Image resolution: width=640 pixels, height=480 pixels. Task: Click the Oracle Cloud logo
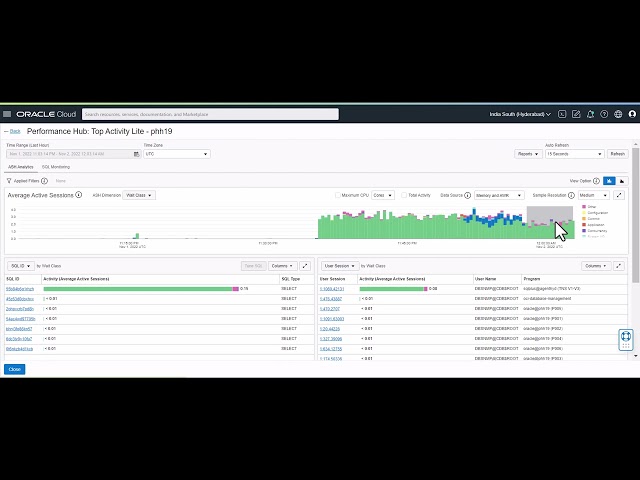click(46, 114)
